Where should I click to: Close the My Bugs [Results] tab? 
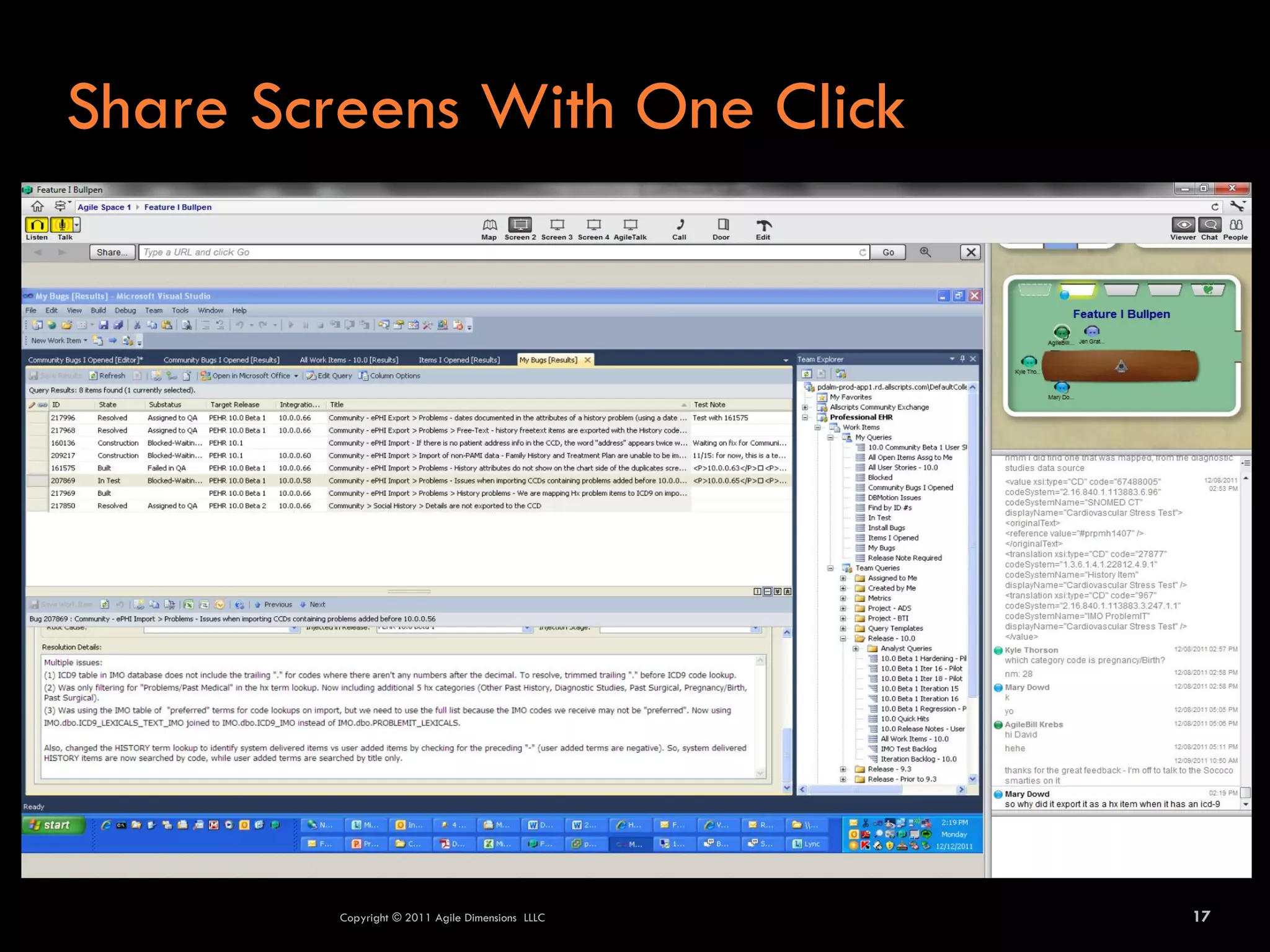[587, 359]
